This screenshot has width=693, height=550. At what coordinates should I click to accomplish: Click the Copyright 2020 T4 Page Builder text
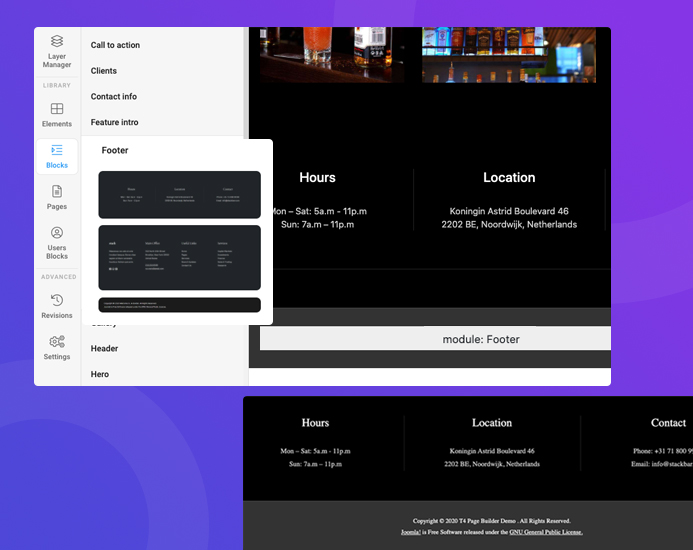pyautogui.click(x=491, y=521)
